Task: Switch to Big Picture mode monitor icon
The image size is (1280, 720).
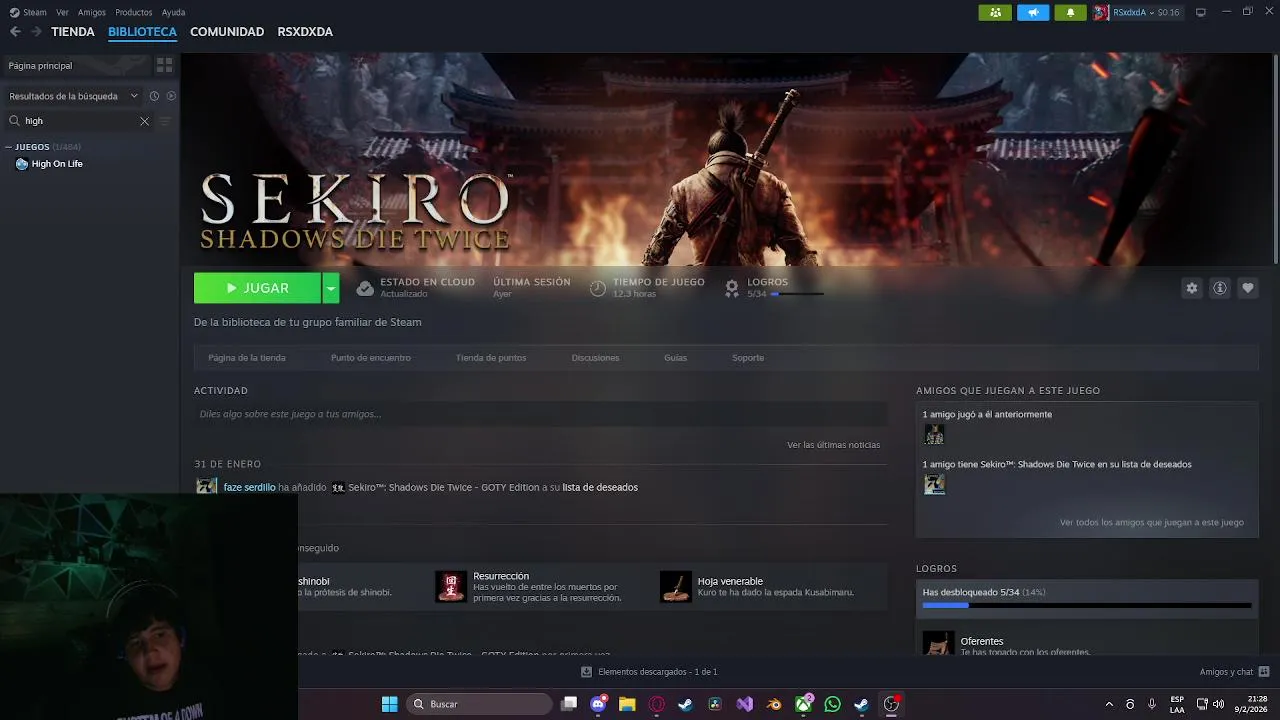Action: 1201,12
